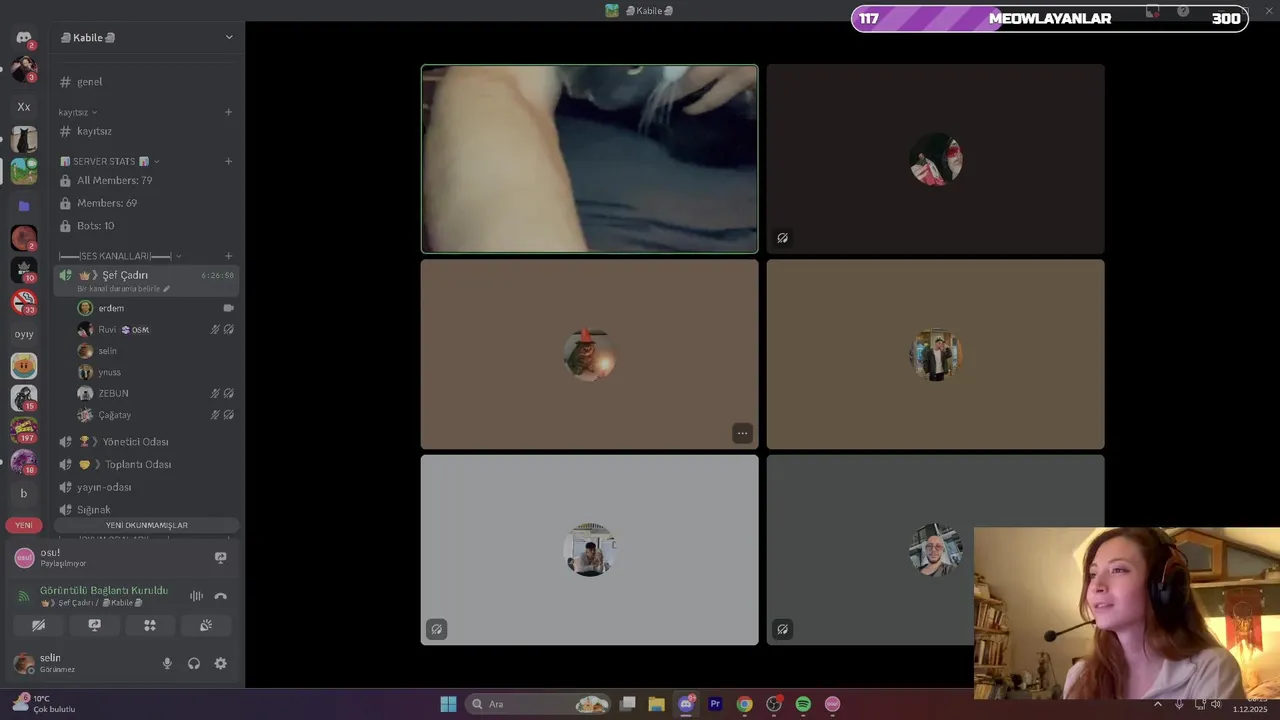Open Discord direct messages home icon
This screenshot has width=1280, height=720.
pyautogui.click(x=24, y=37)
